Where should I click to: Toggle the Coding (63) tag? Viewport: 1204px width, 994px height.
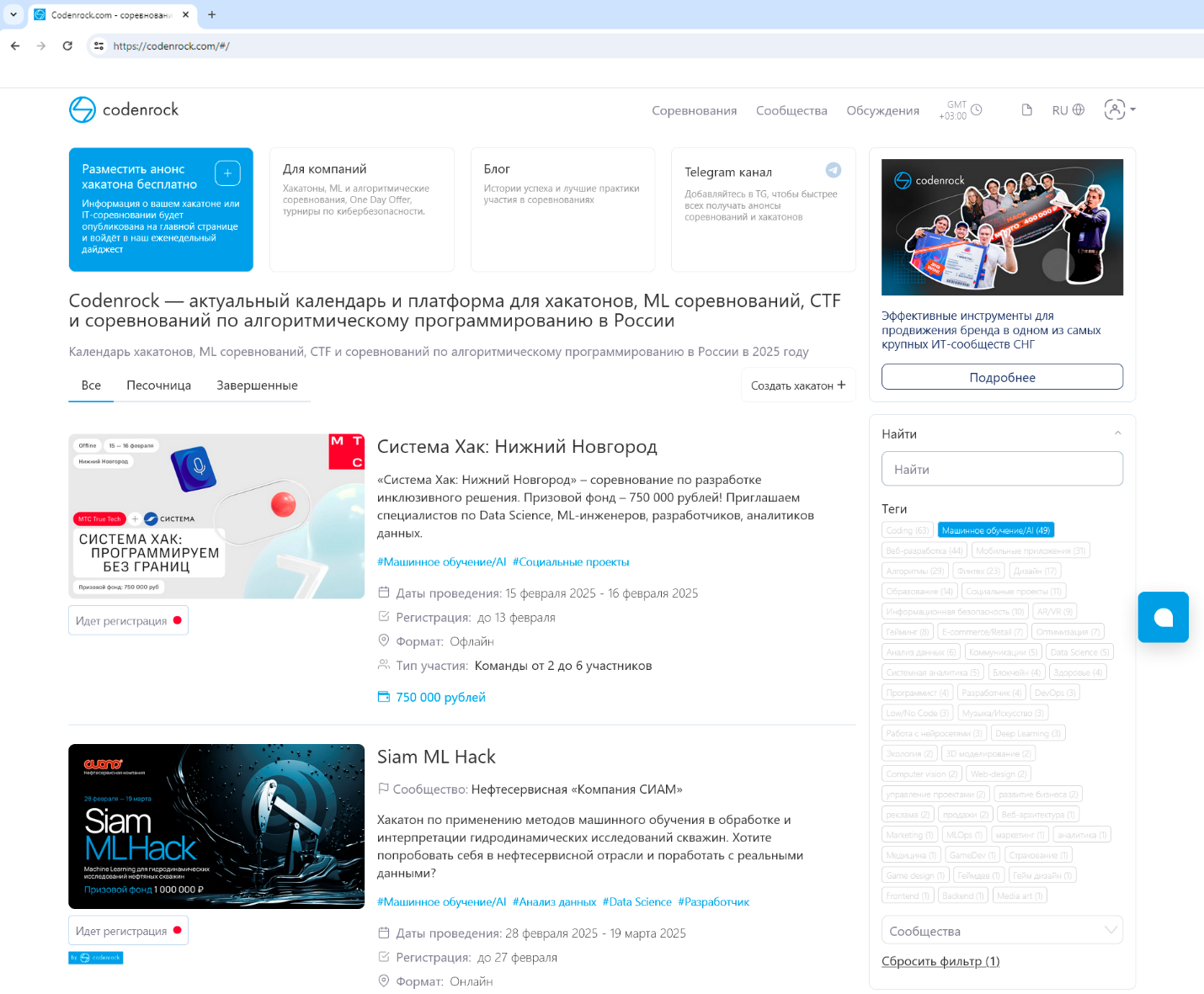pos(907,530)
